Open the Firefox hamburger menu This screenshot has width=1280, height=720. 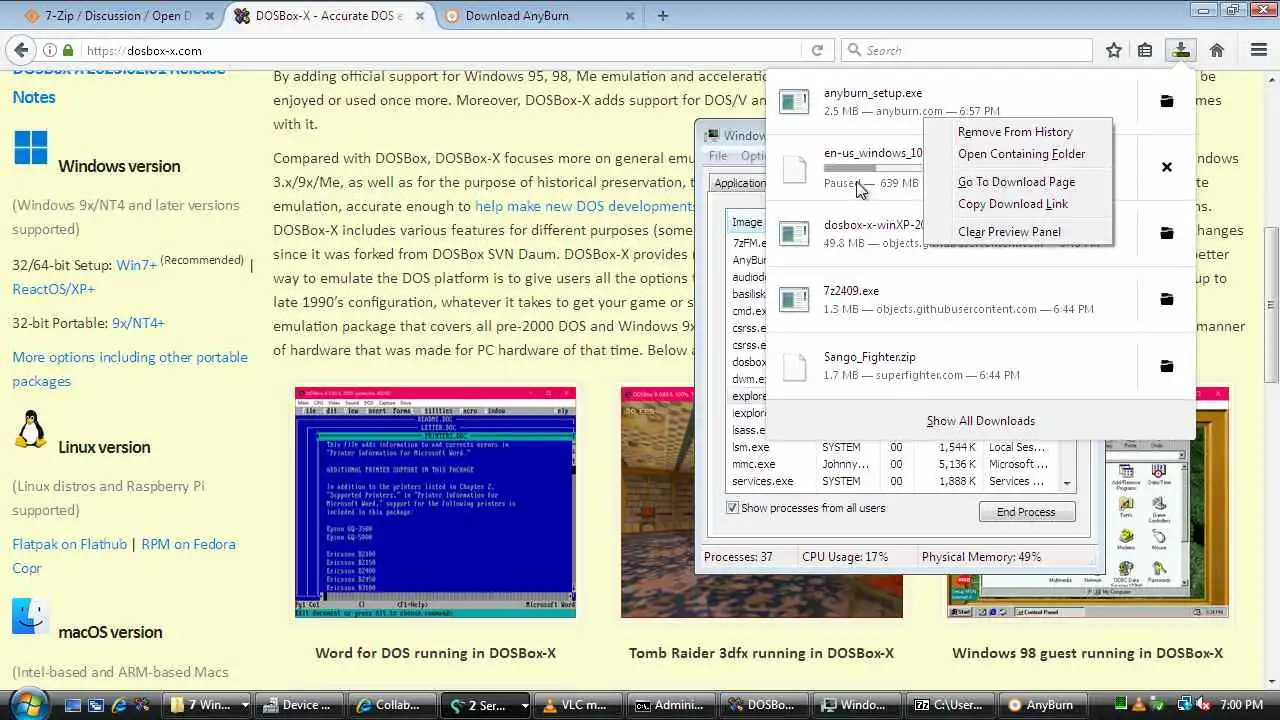coord(1259,50)
